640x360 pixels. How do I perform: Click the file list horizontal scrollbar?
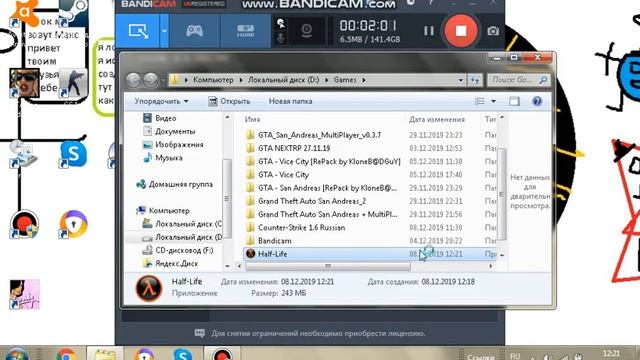pos(328,267)
